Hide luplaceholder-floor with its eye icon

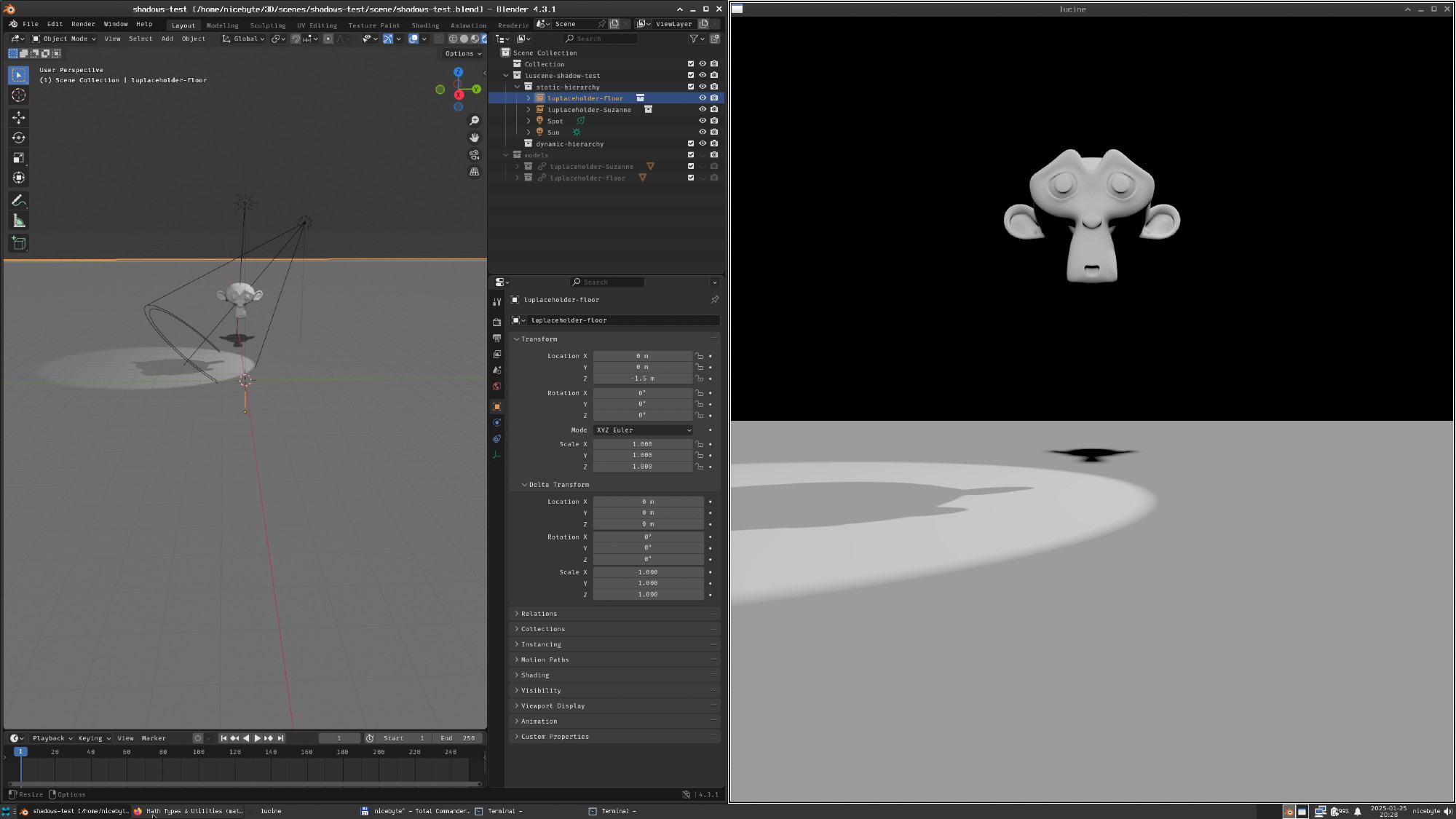point(703,98)
